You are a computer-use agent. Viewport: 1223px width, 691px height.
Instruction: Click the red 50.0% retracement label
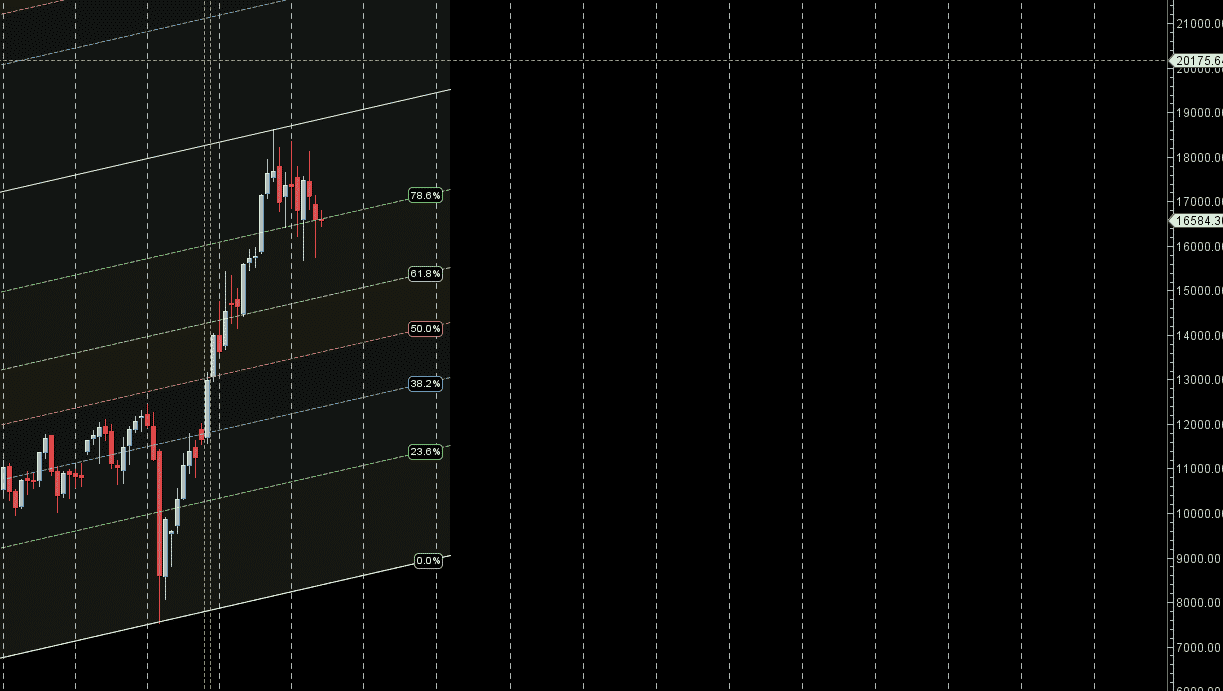pyautogui.click(x=424, y=329)
